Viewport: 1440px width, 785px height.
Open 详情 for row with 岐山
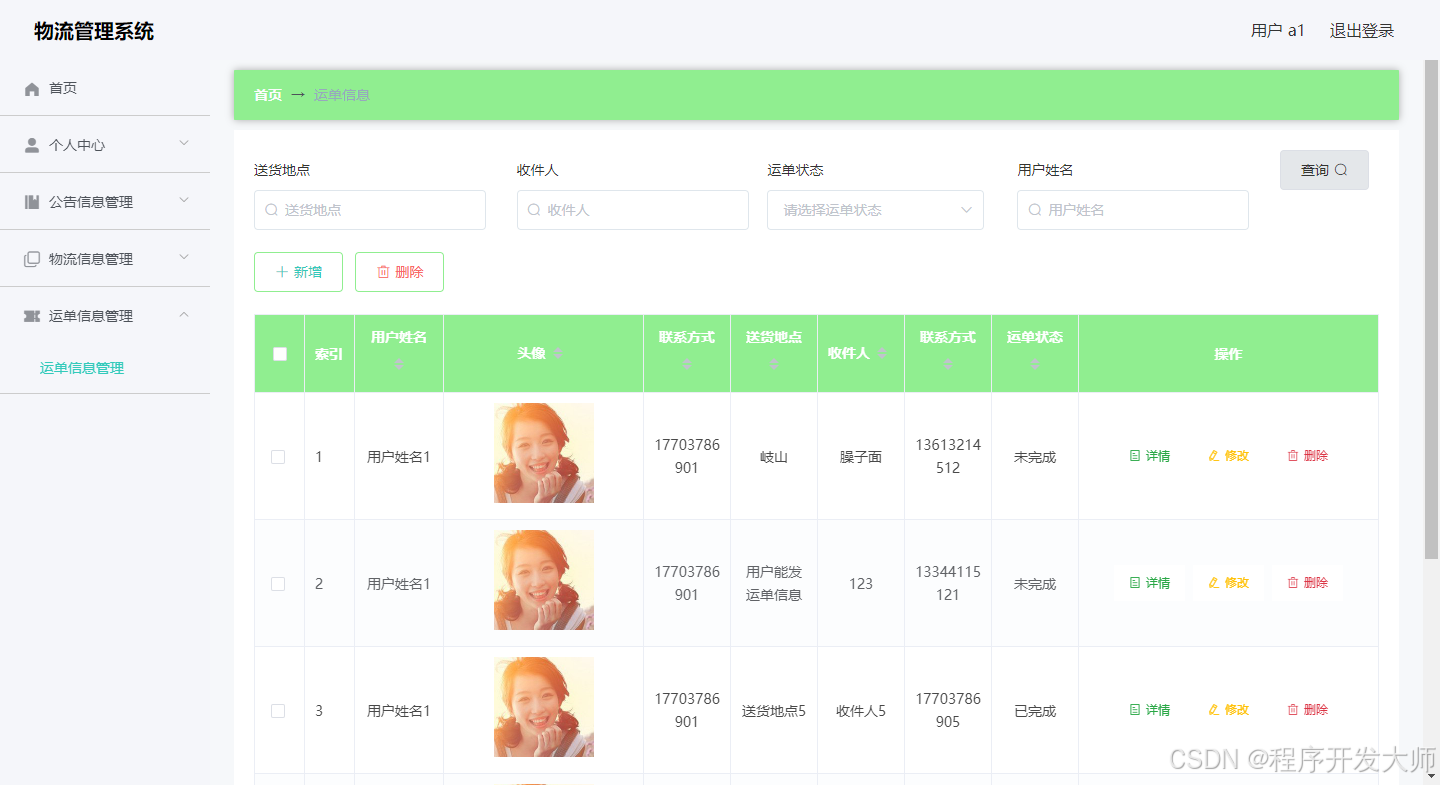1149,456
